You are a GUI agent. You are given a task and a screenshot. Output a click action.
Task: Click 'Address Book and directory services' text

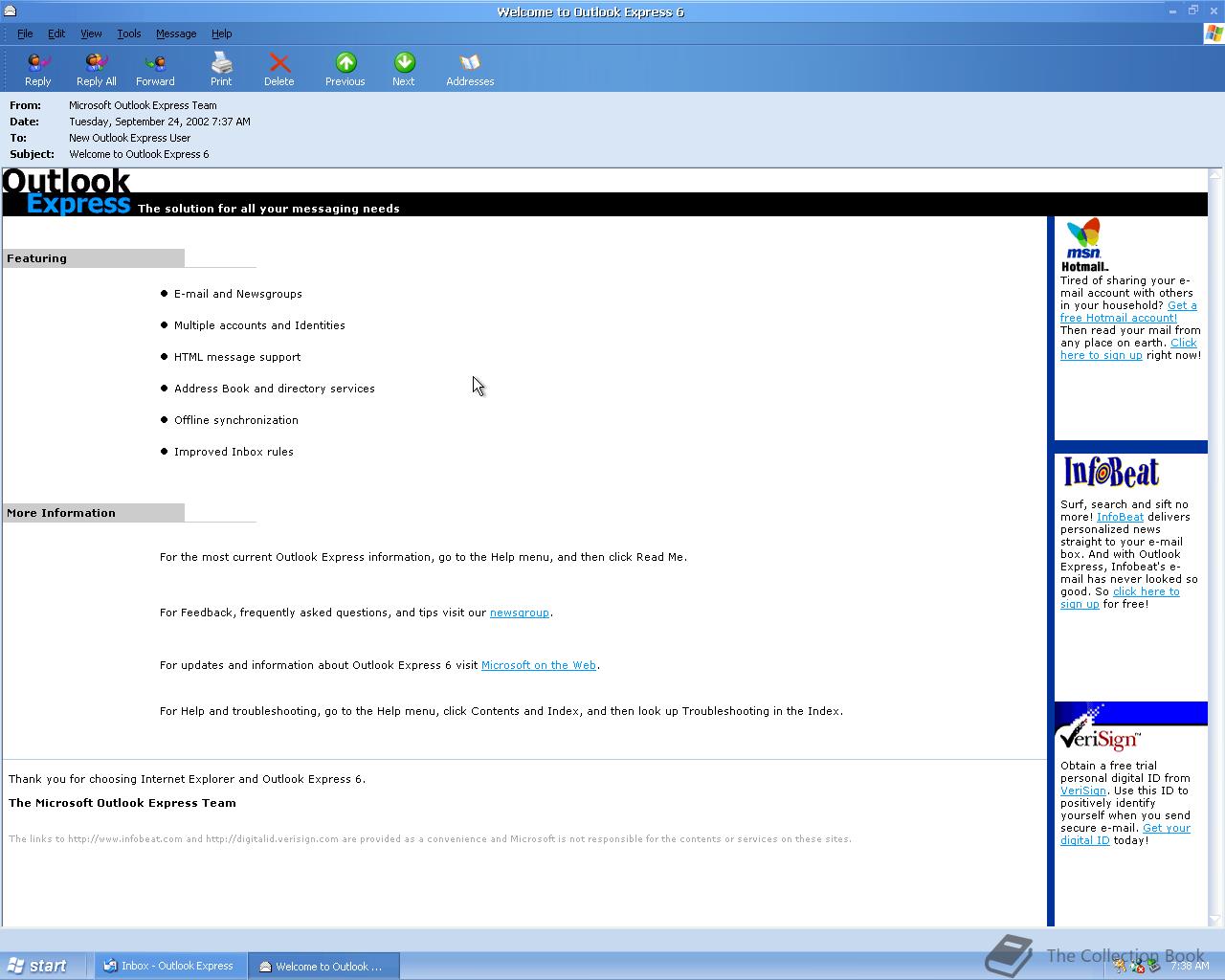pyautogui.click(x=275, y=389)
